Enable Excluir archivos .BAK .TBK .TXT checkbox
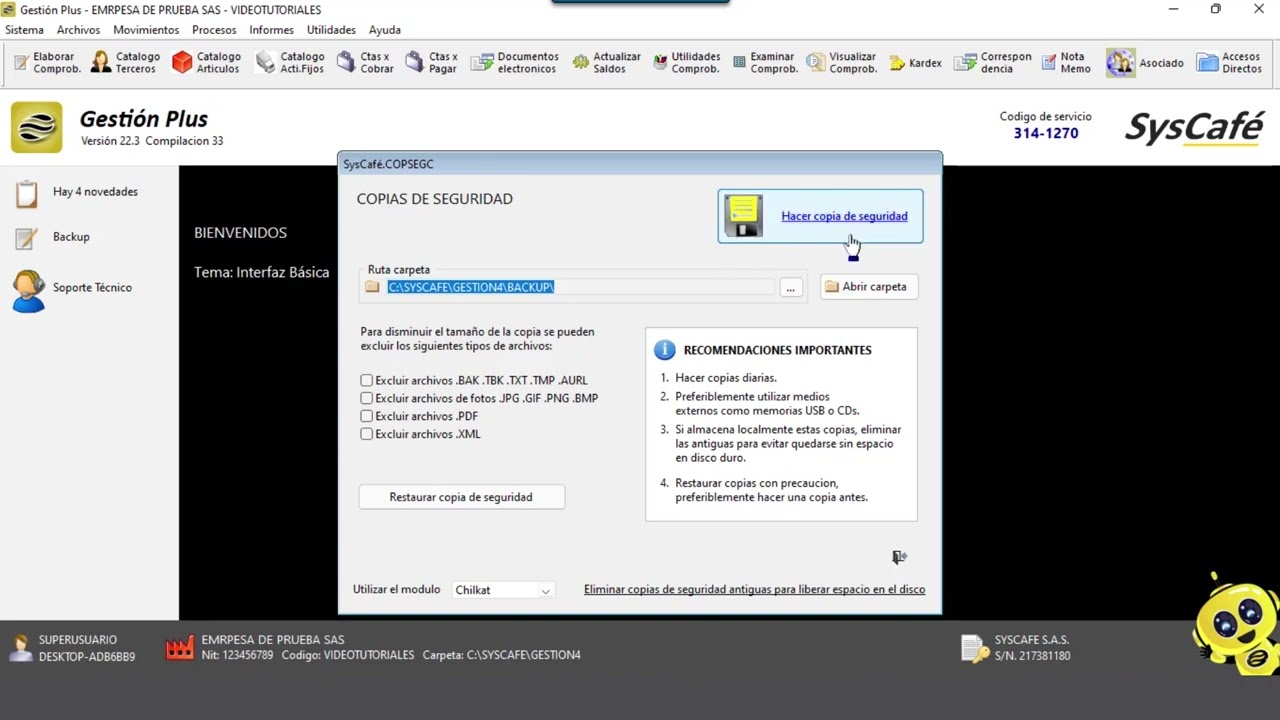1280x720 pixels. point(366,380)
